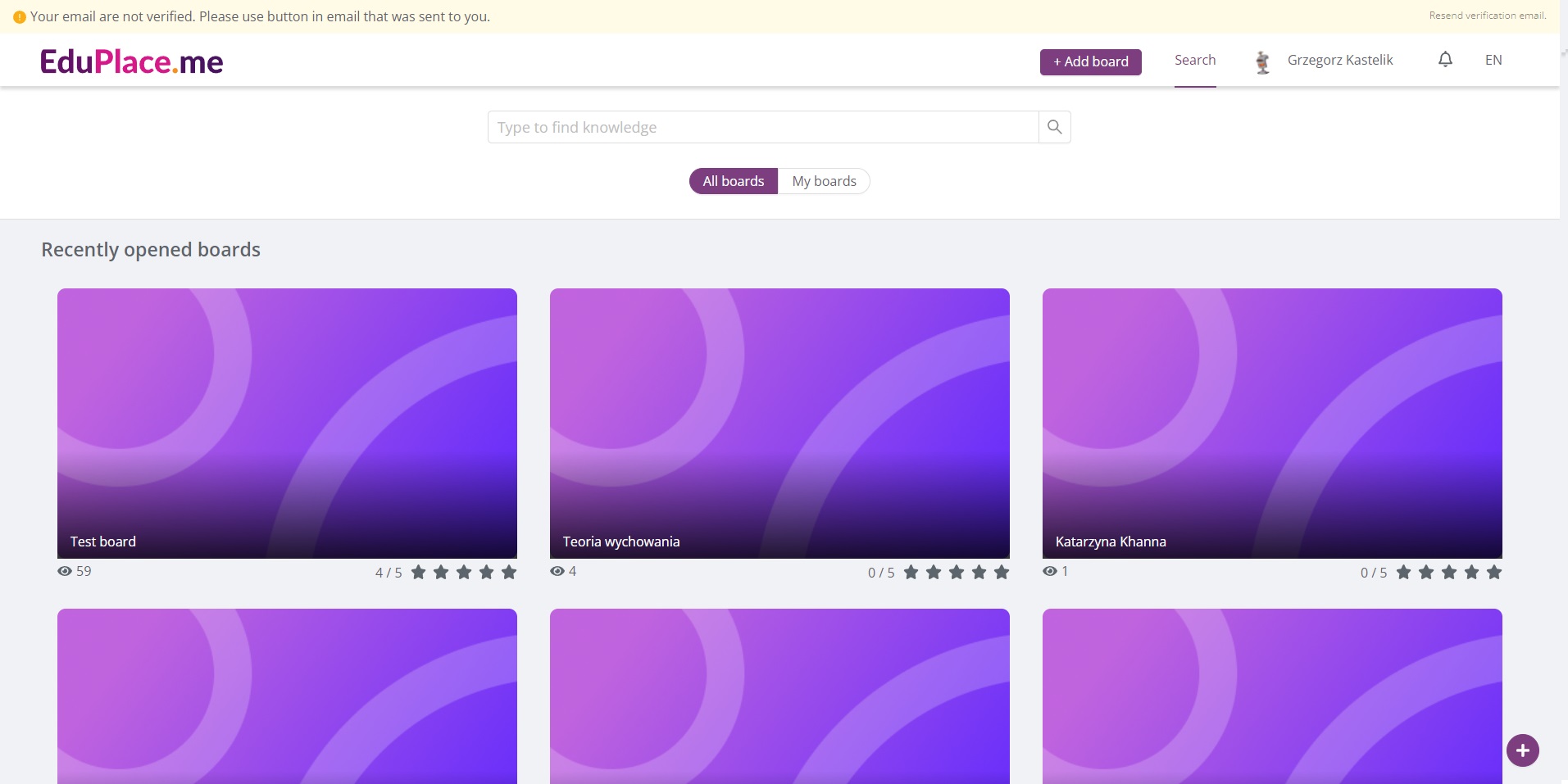This screenshot has height=784, width=1568.
Task: Click Resend verification email link
Action: pyautogui.click(x=1487, y=16)
